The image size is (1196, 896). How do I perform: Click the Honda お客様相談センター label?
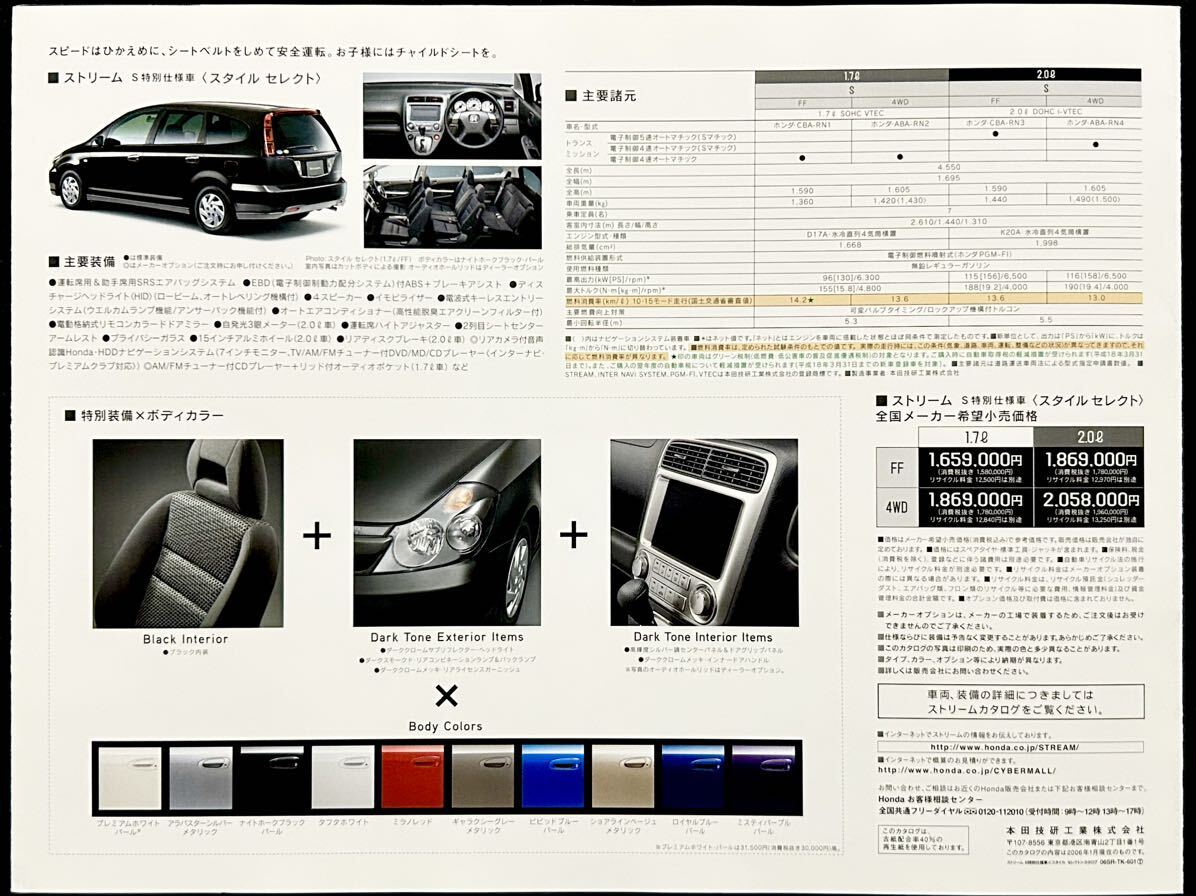pos(930,799)
